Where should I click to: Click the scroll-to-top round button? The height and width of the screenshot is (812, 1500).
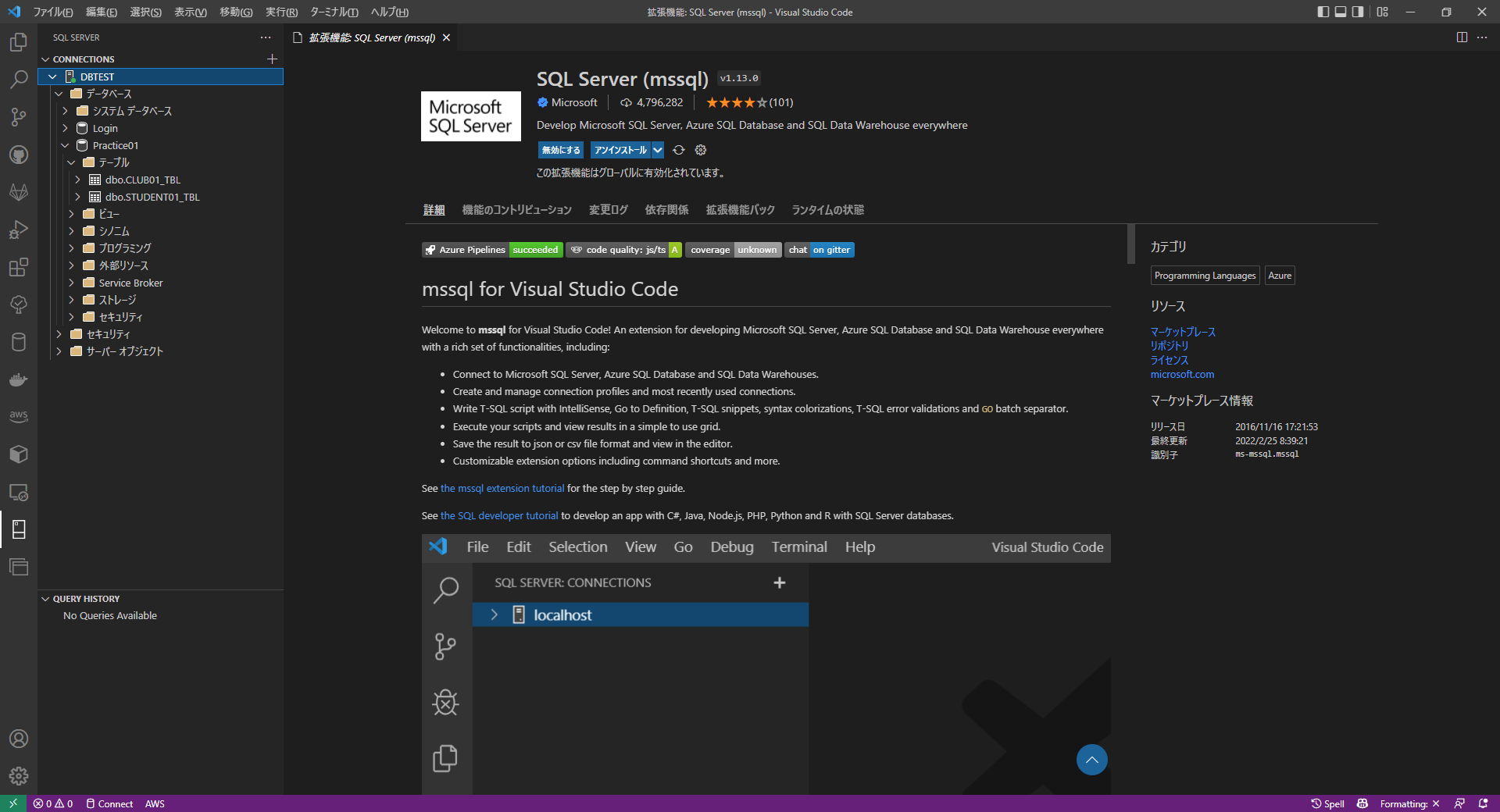point(1092,760)
